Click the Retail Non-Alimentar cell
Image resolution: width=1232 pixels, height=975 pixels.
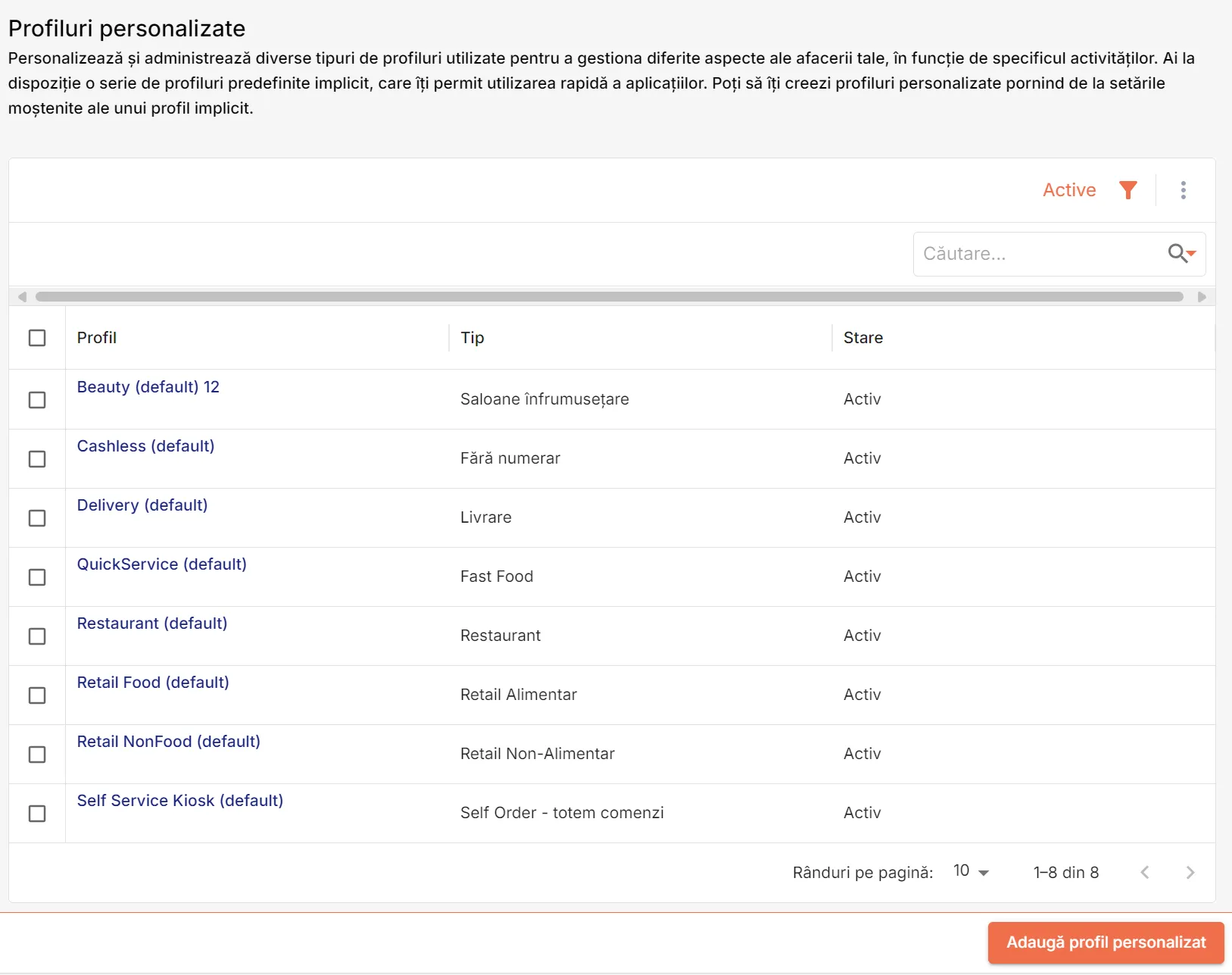(538, 754)
